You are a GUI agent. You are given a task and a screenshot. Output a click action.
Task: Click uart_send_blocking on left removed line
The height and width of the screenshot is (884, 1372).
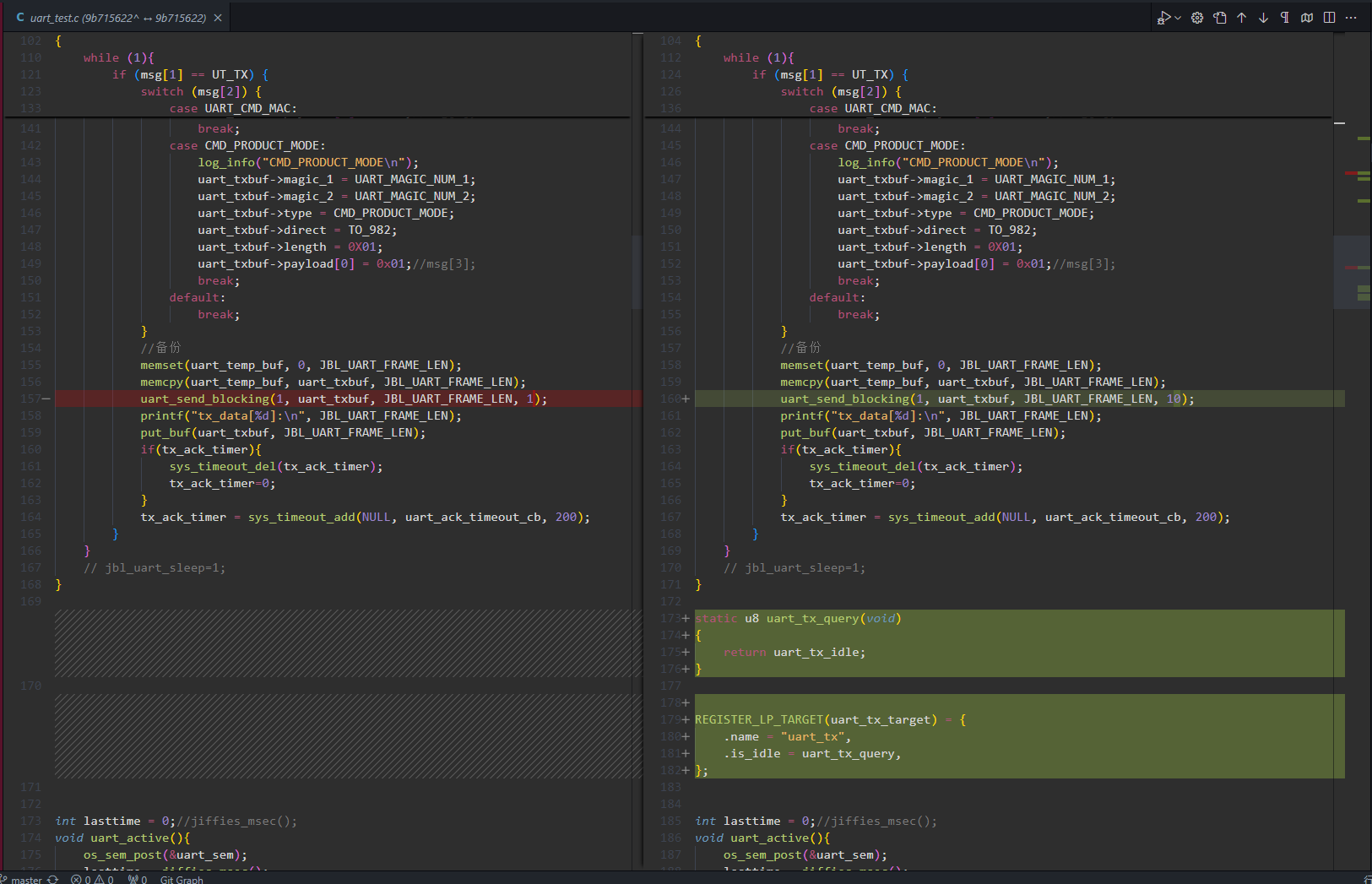click(x=204, y=399)
